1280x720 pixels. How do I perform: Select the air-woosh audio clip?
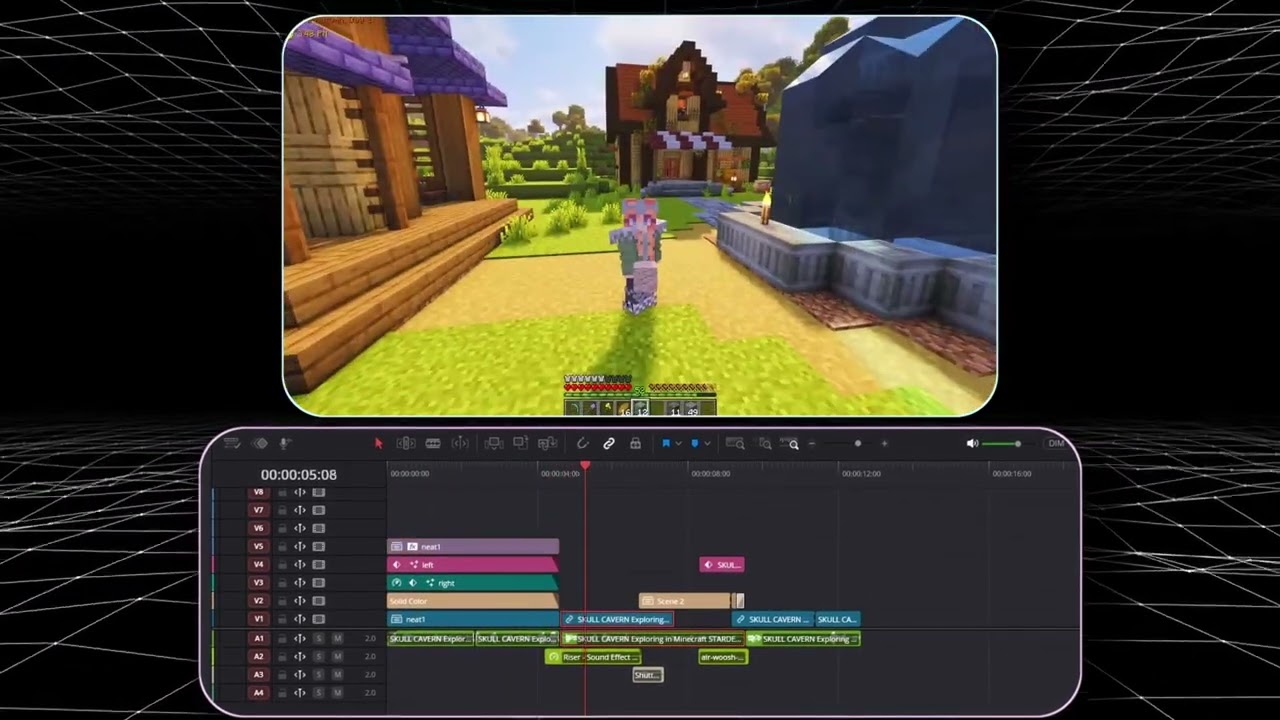point(723,657)
